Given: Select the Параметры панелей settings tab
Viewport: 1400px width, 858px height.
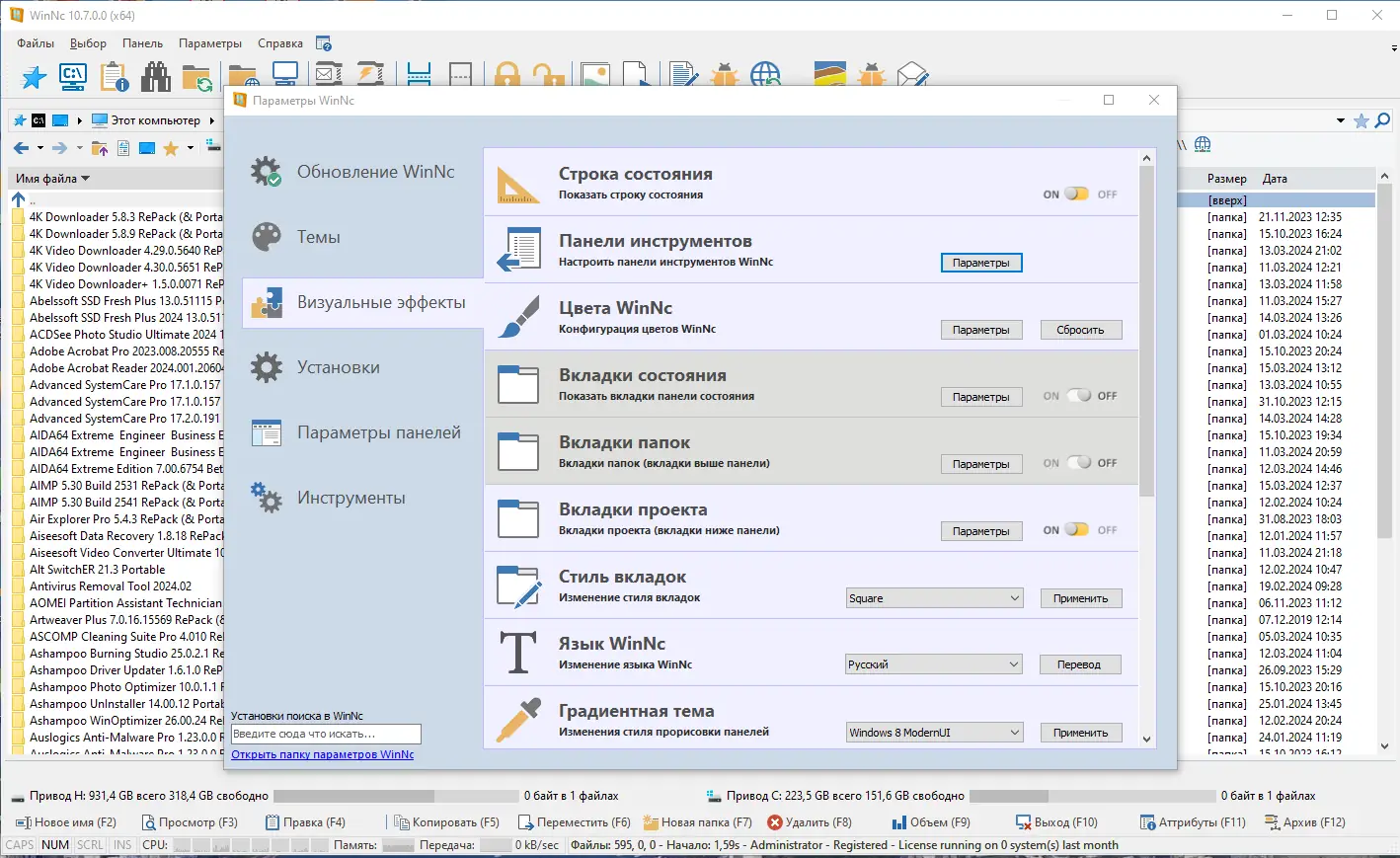Looking at the screenshot, I should click(x=362, y=432).
